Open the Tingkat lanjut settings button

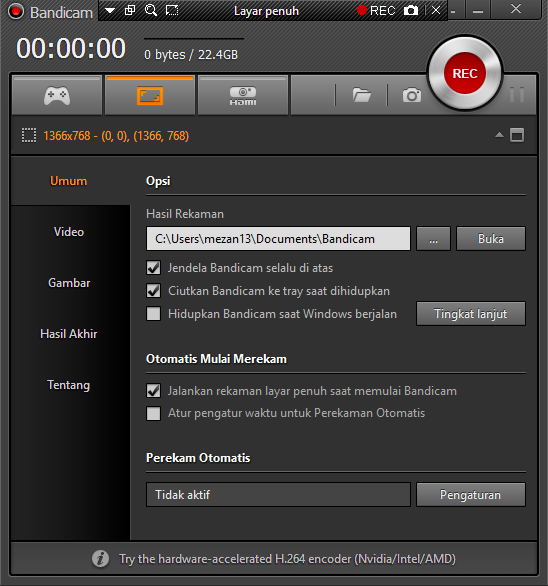(x=471, y=314)
